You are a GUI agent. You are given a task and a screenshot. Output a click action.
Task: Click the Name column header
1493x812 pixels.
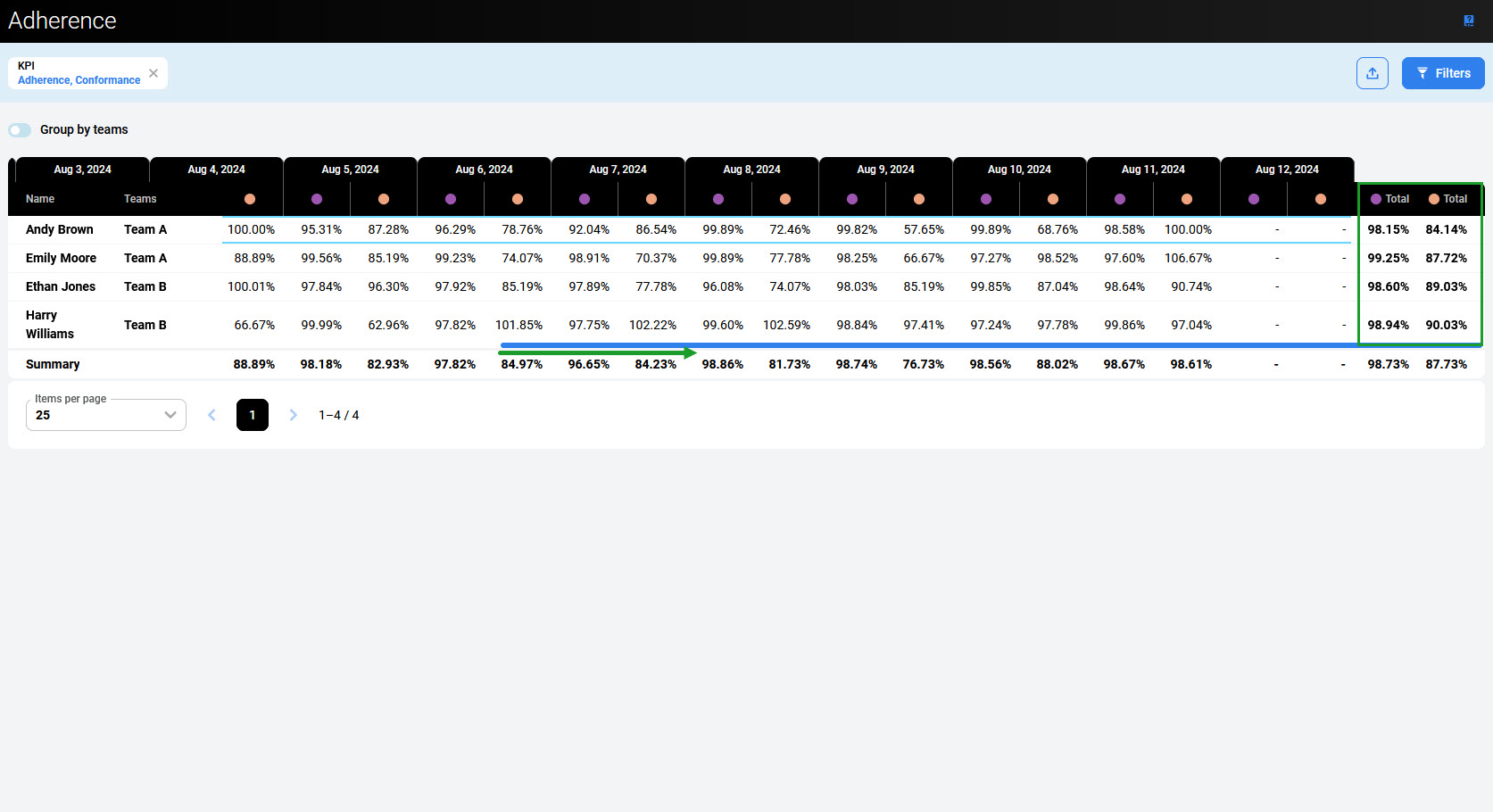click(40, 199)
